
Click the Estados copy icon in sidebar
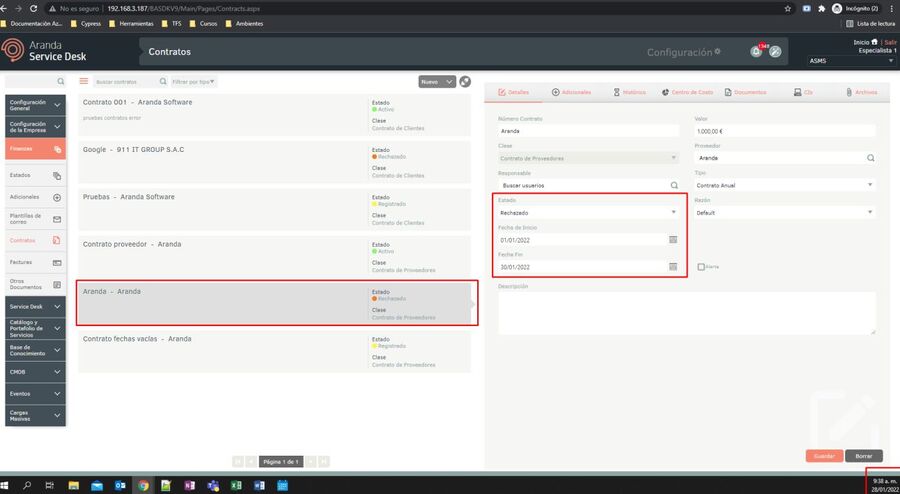(57, 176)
